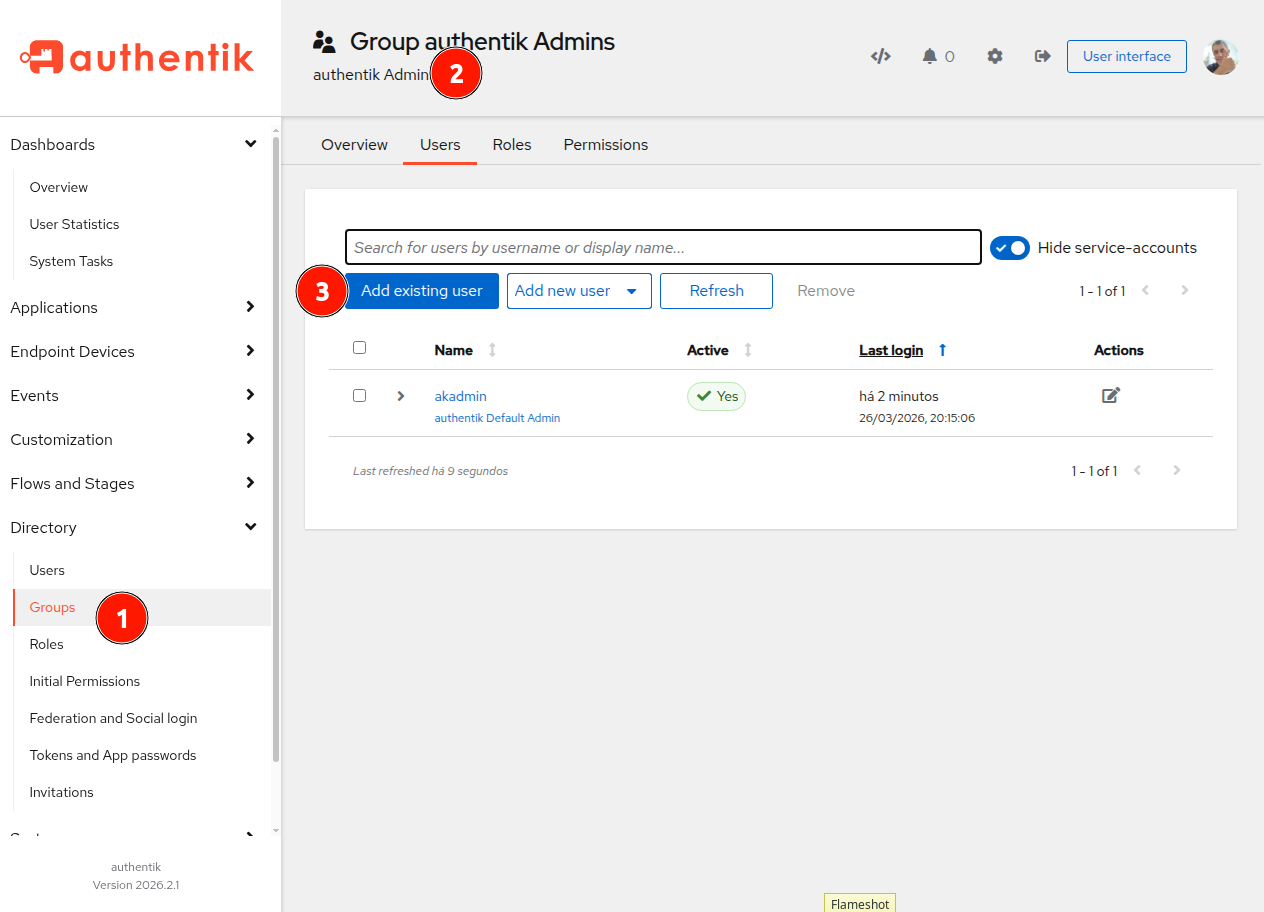The width and height of the screenshot is (1264, 912).
Task: Select the akadmin row checkbox
Action: pos(360,395)
